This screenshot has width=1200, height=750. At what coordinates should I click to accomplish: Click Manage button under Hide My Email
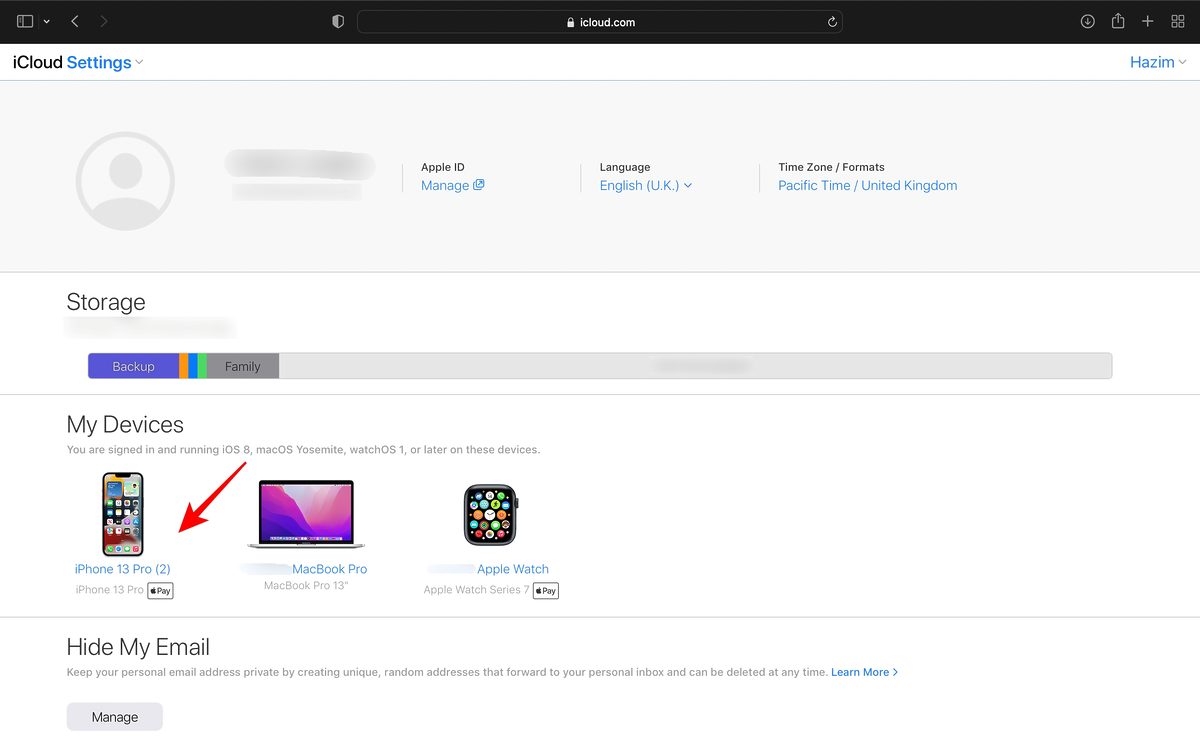click(x=115, y=717)
